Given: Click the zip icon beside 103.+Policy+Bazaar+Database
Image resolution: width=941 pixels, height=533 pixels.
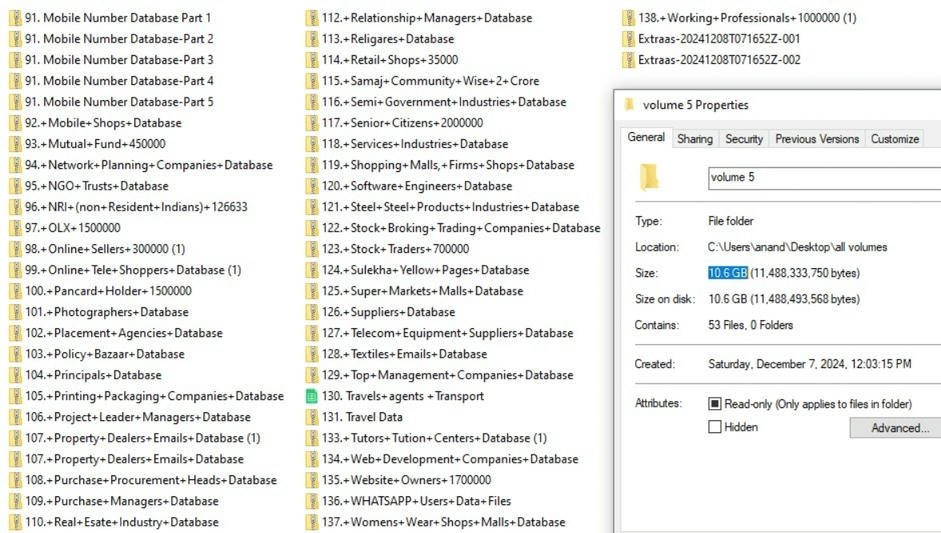Looking at the screenshot, I should coord(15,354).
